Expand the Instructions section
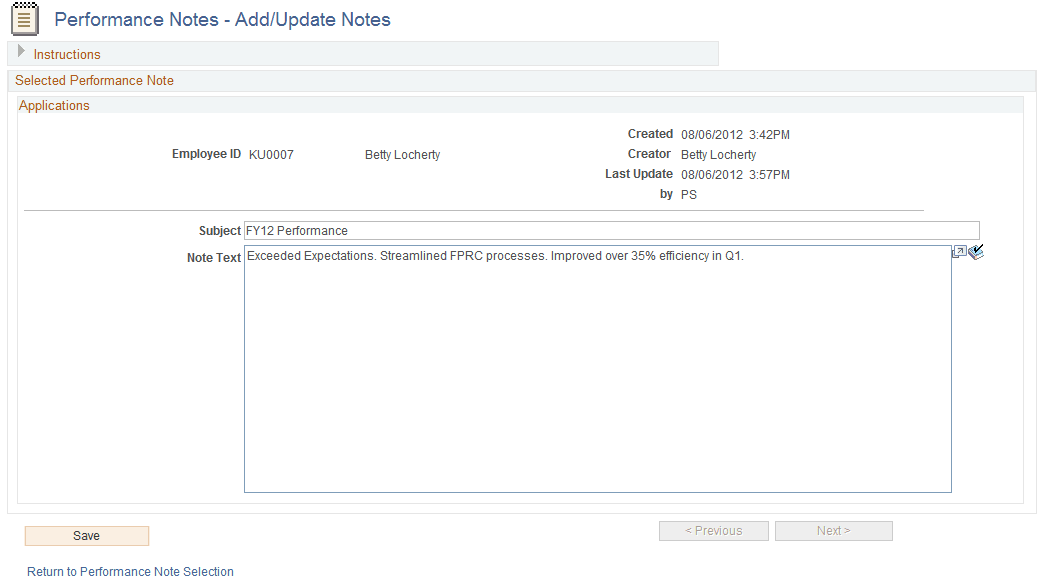This screenshot has height=582, width=1049. click(x=67, y=54)
